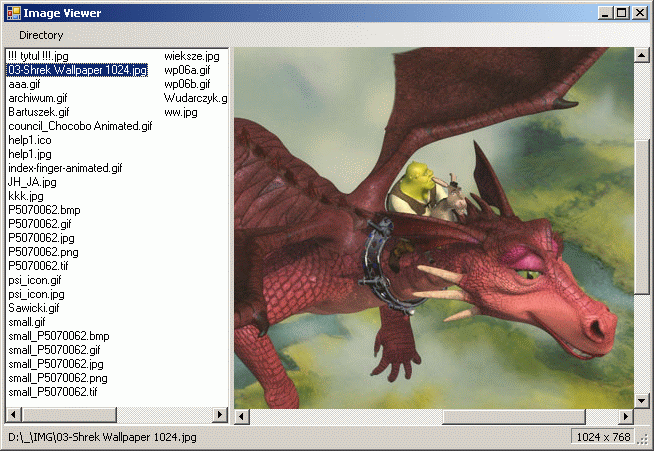This screenshot has height=451, width=654.
Task: Select file 'small_P5070062.bmp'
Action: 59,336
